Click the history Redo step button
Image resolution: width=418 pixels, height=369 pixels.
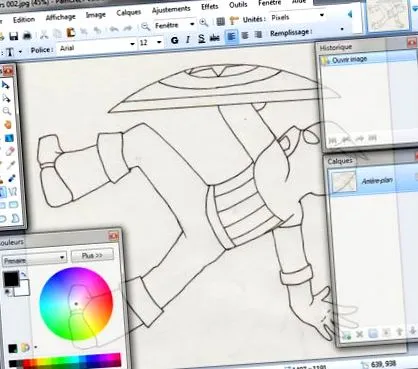click(x=359, y=139)
